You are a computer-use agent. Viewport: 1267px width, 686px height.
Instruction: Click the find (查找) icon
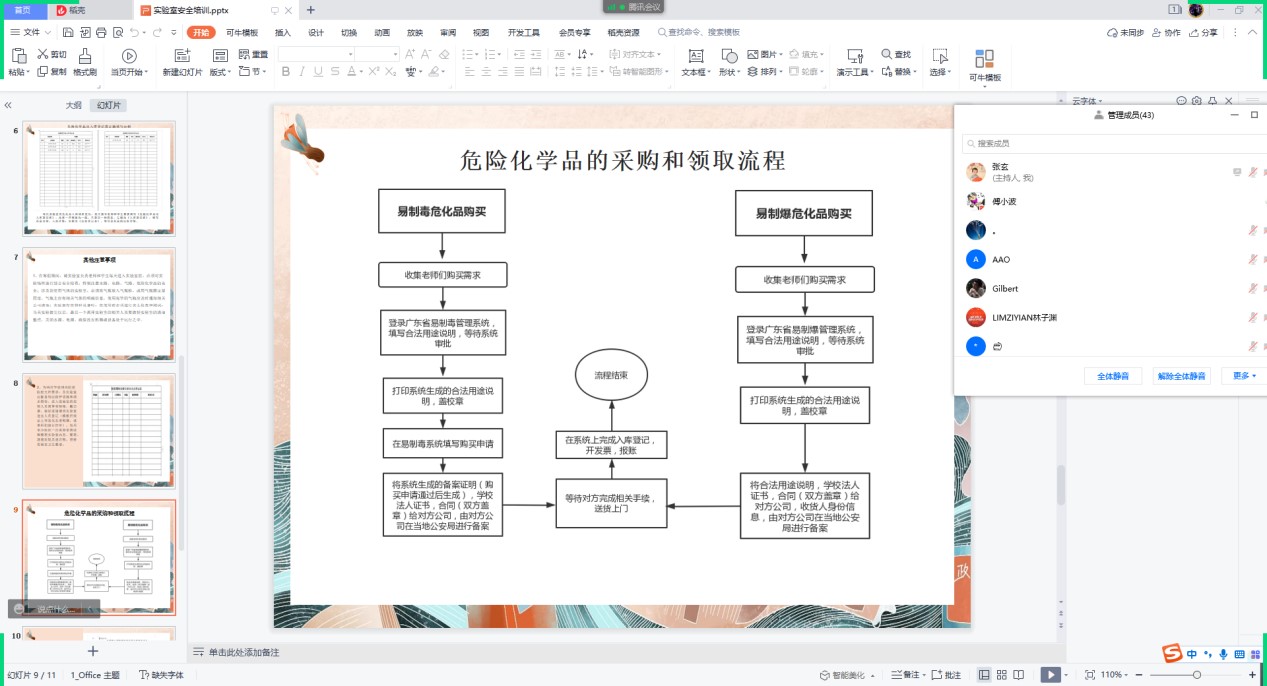pyautogui.click(x=895, y=54)
